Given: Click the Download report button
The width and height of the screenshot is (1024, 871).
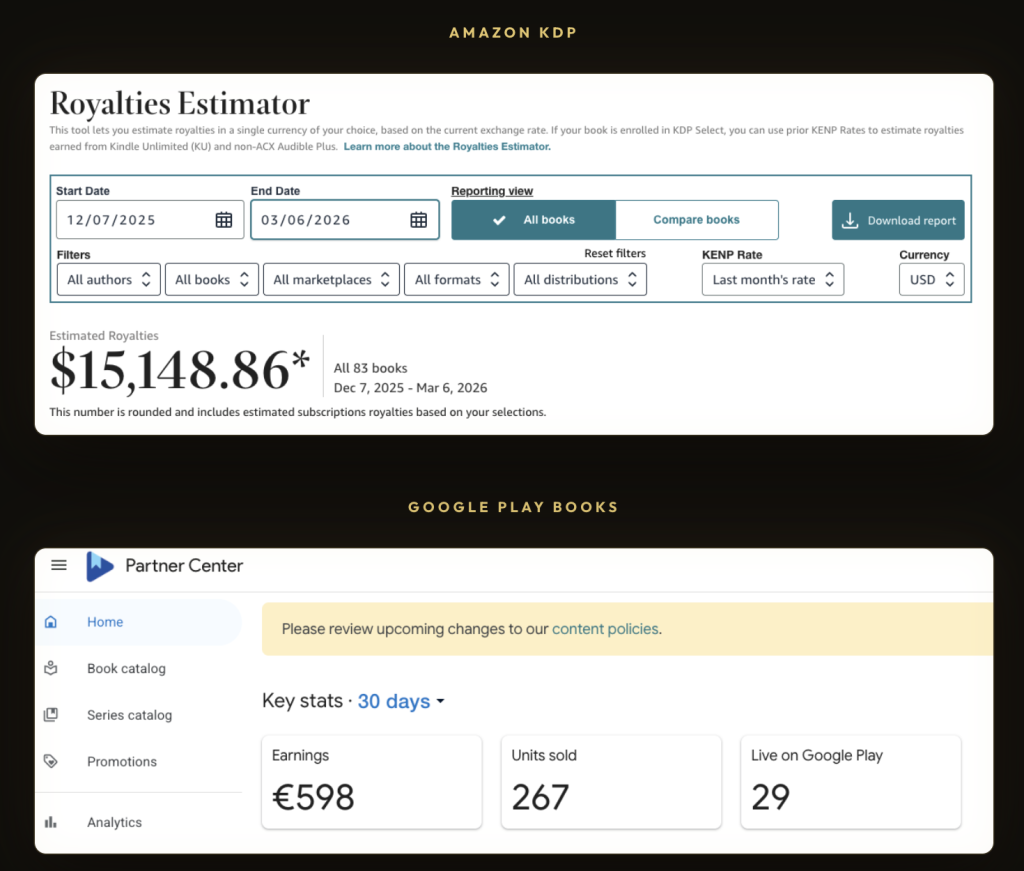Looking at the screenshot, I should pyautogui.click(x=898, y=221).
